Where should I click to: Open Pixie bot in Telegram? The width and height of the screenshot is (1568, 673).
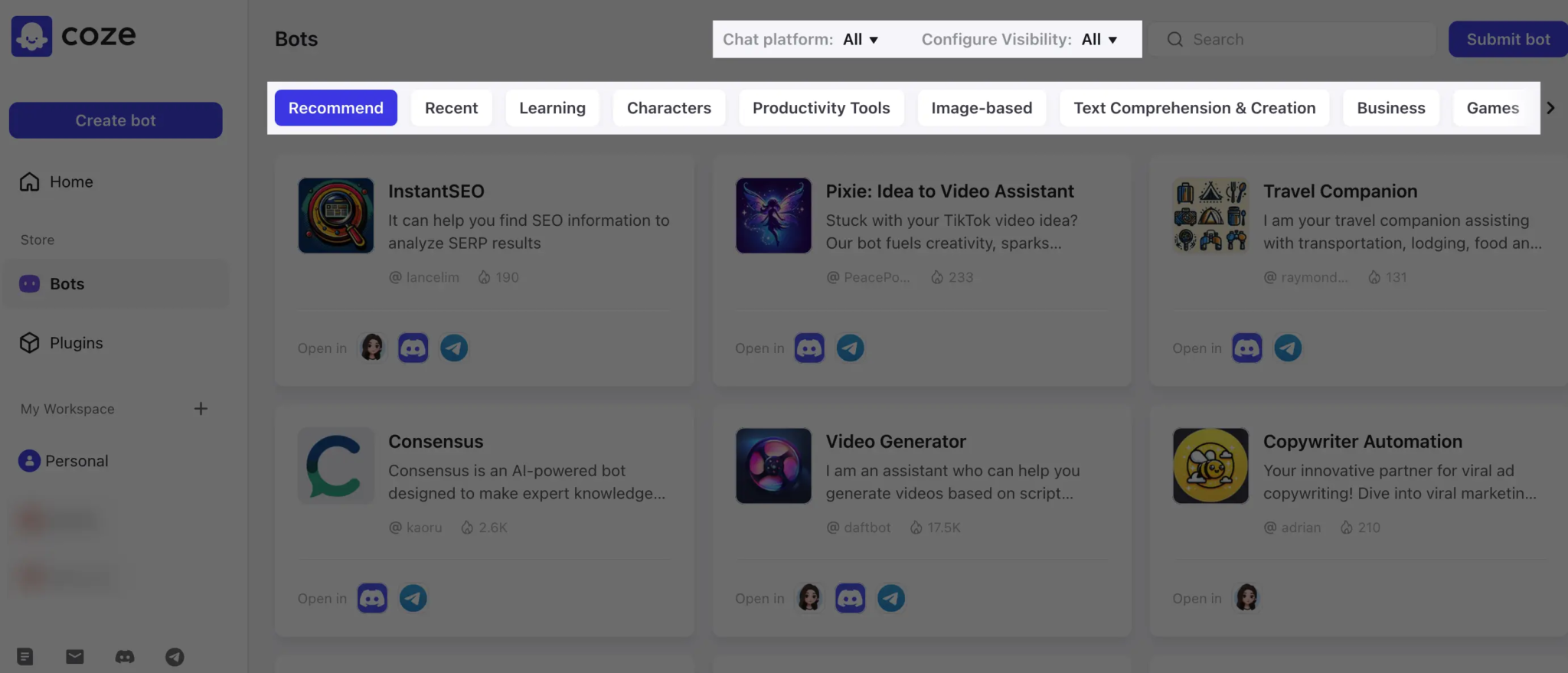(850, 348)
